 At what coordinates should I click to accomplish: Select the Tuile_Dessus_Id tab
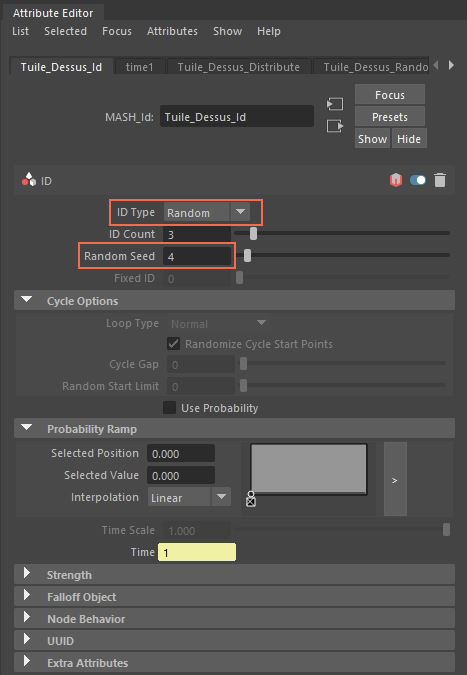[61, 67]
